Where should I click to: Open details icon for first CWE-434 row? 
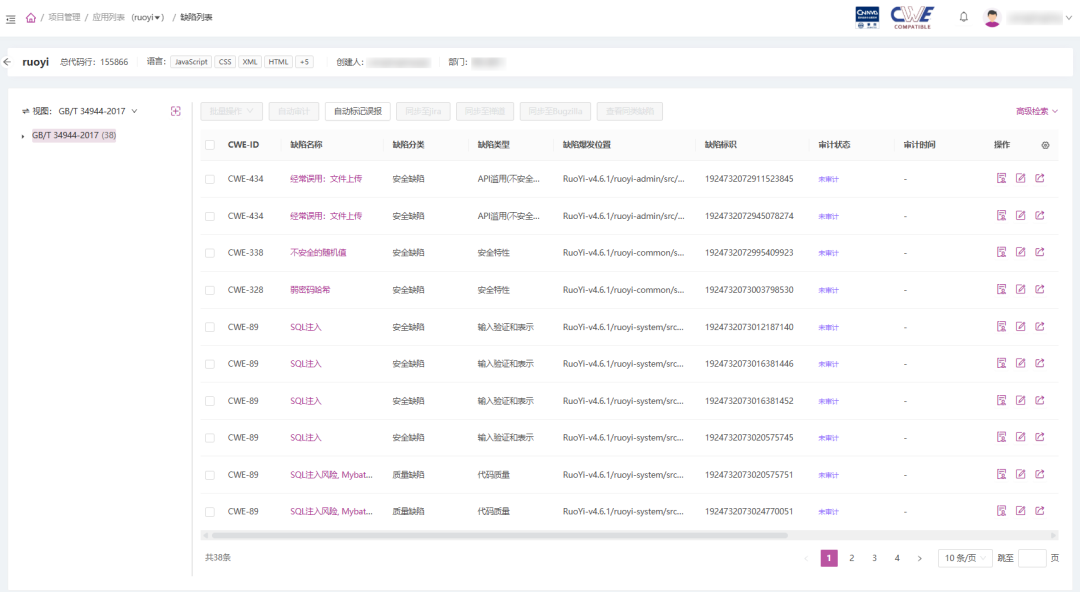point(1001,179)
